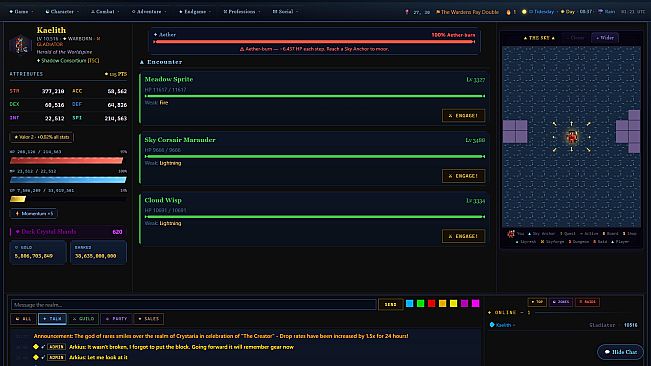Viewport: 651px width, 366px height.
Task: Click the flame streak icon
Action: (509, 12)
